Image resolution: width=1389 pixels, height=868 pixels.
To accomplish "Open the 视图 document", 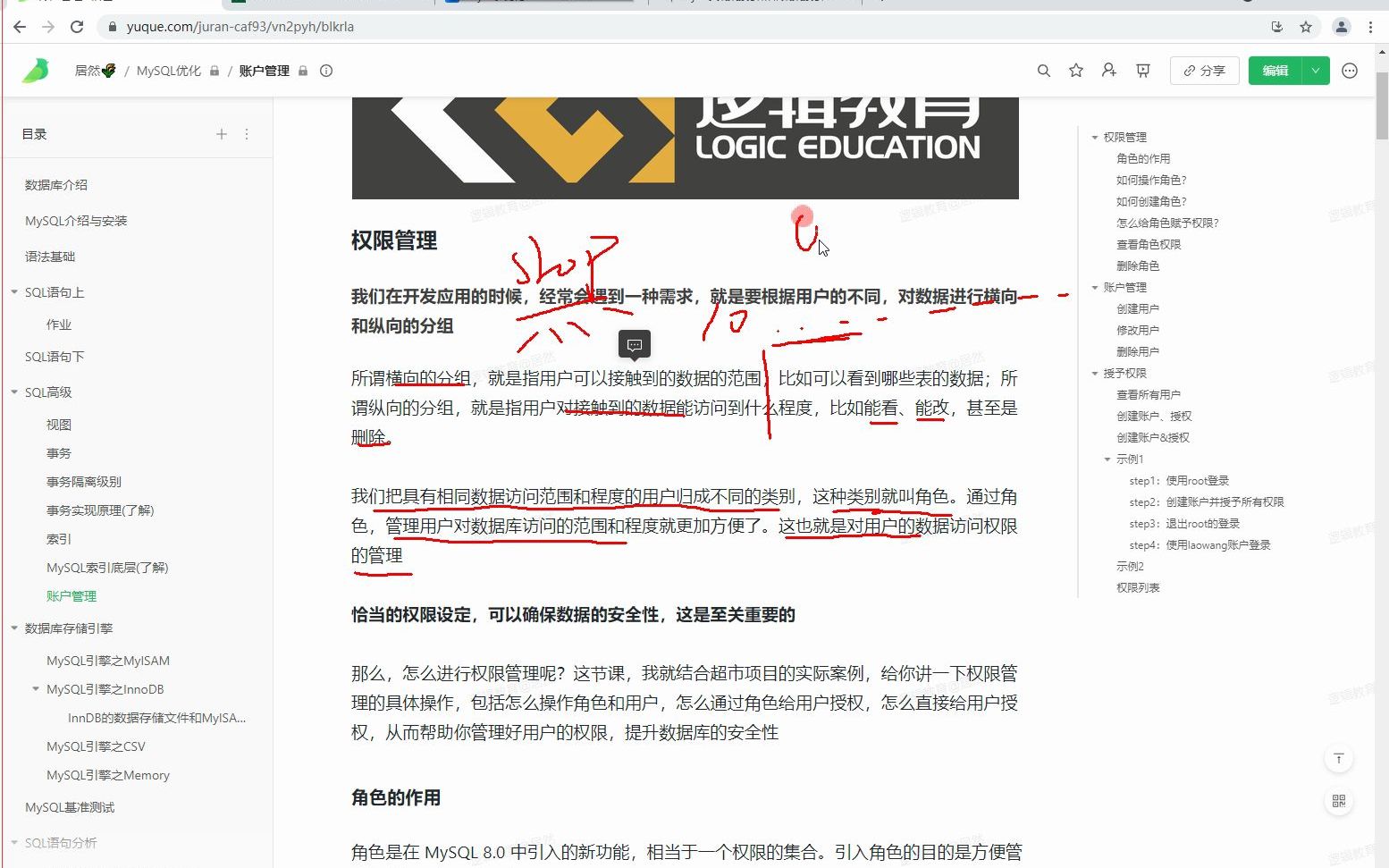I will click(59, 425).
